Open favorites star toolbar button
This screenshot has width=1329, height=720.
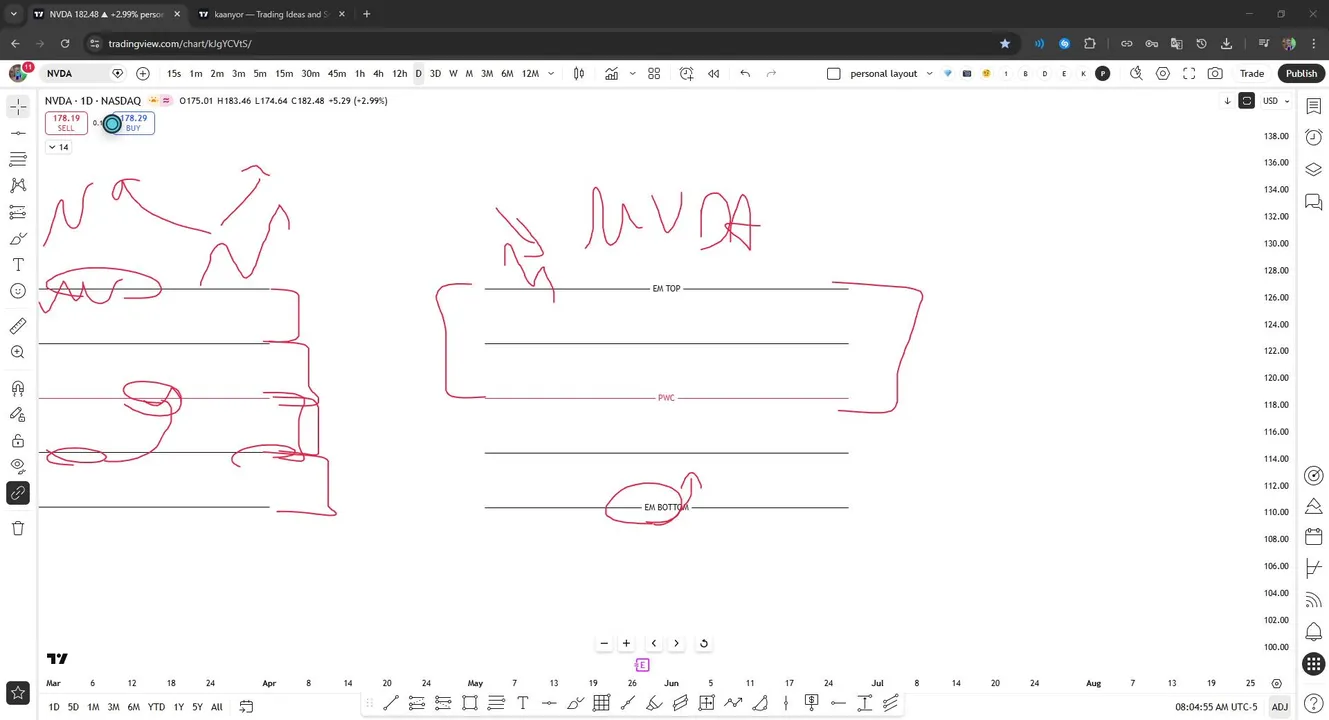point(18,692)
